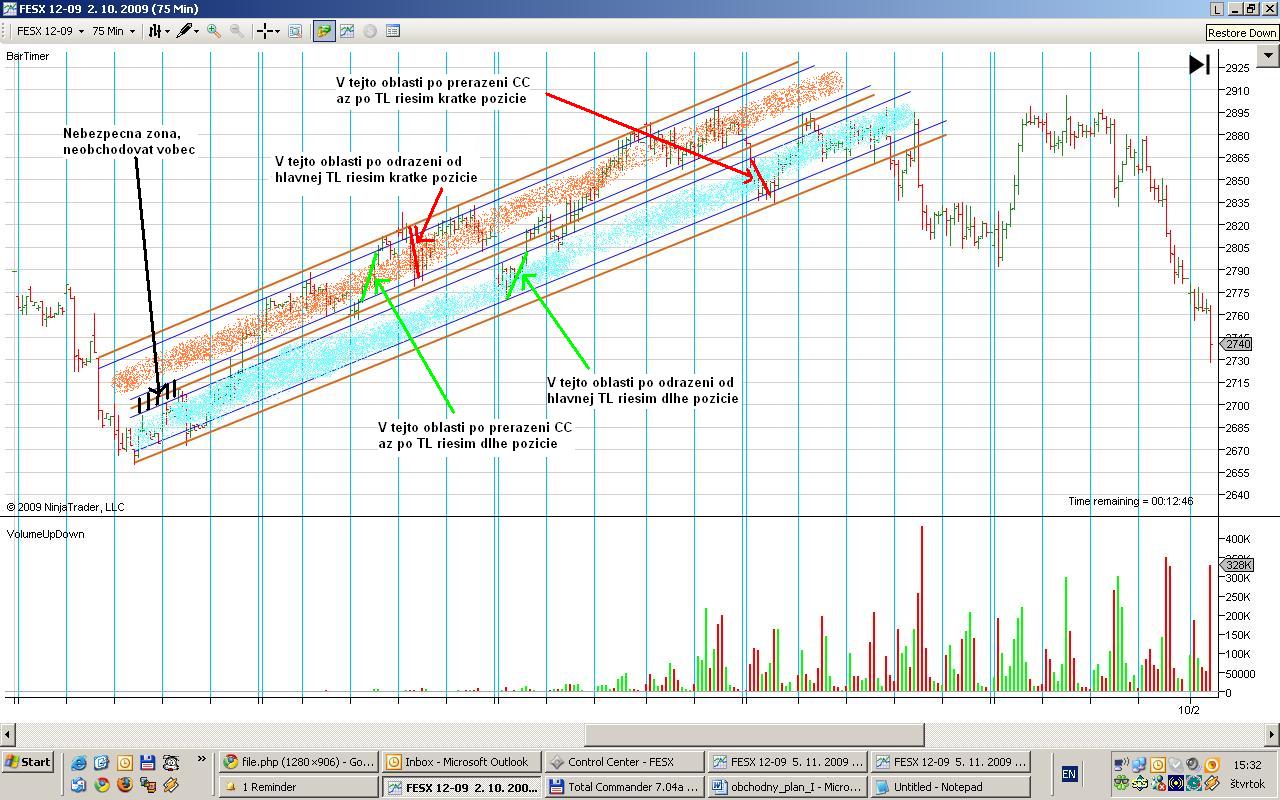
Task: Click the 15:32 system tray clock
Action: coord(1247,765)
